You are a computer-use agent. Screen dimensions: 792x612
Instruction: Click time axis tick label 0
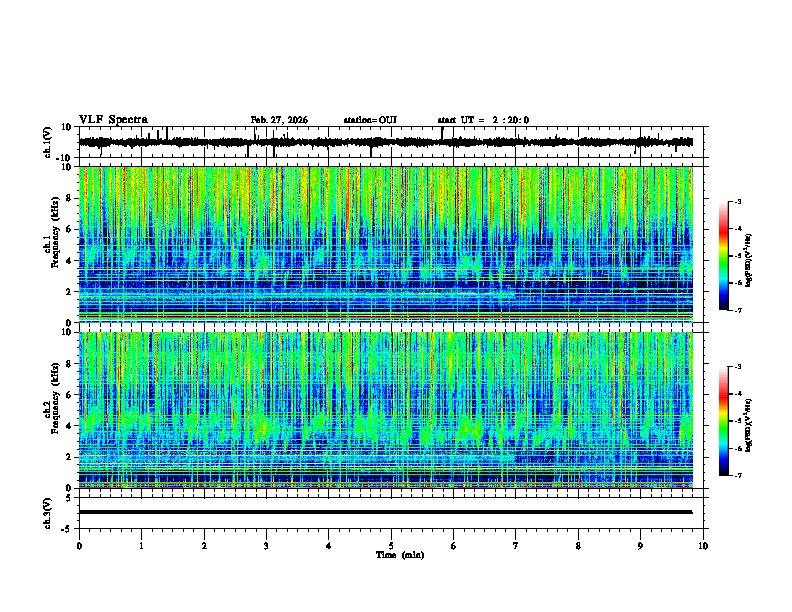pyautogui.click(x=79, y=546)
